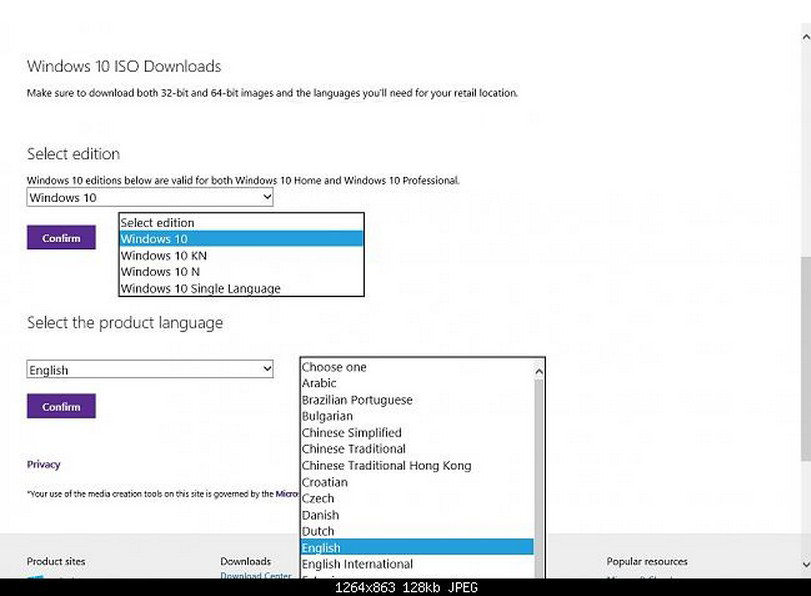This screenshot has height=596, width=811.
Task: Open the Windows 10 edition dropdown
Action: click(149, 197)
